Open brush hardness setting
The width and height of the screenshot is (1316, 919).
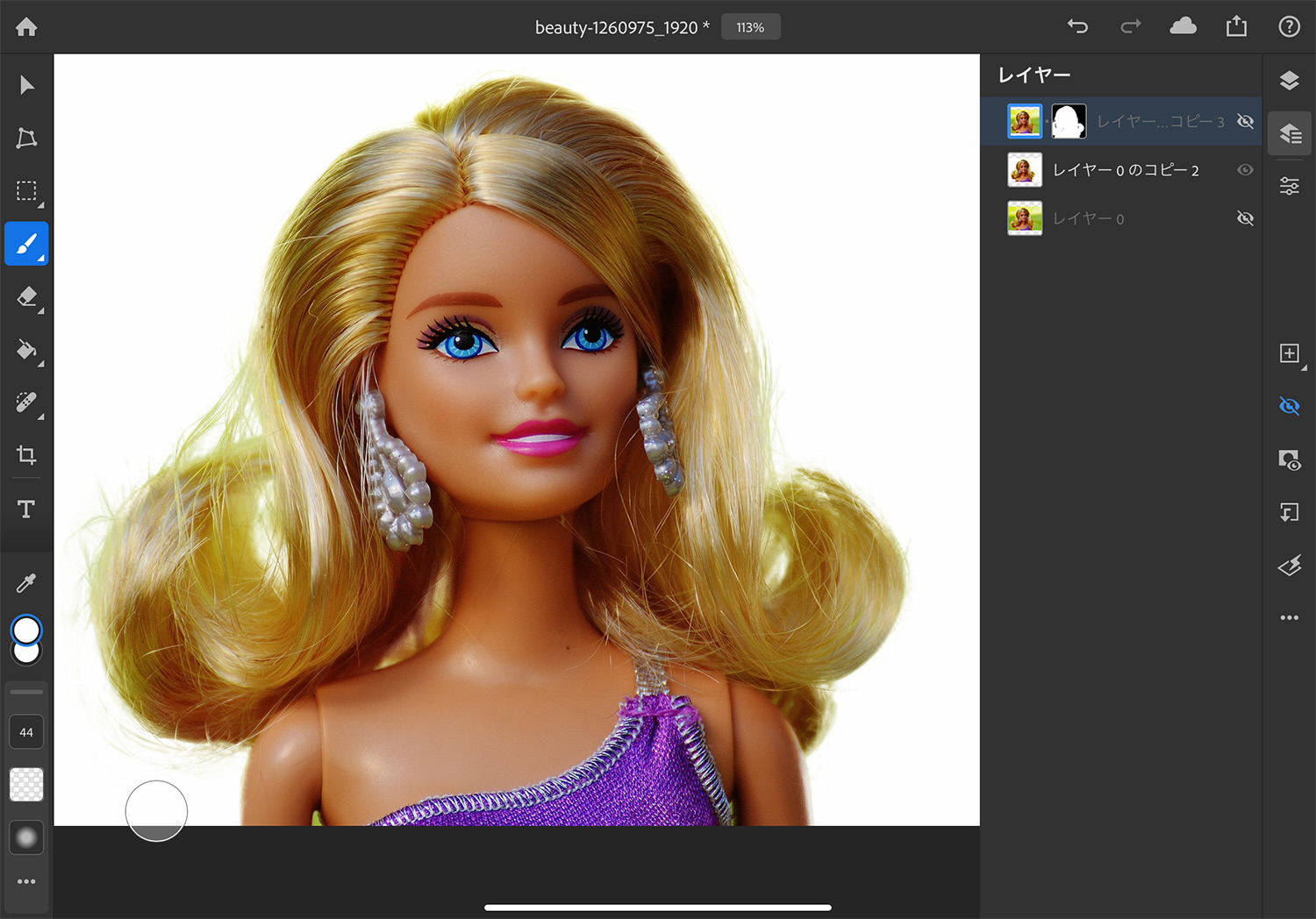[26, 837]
